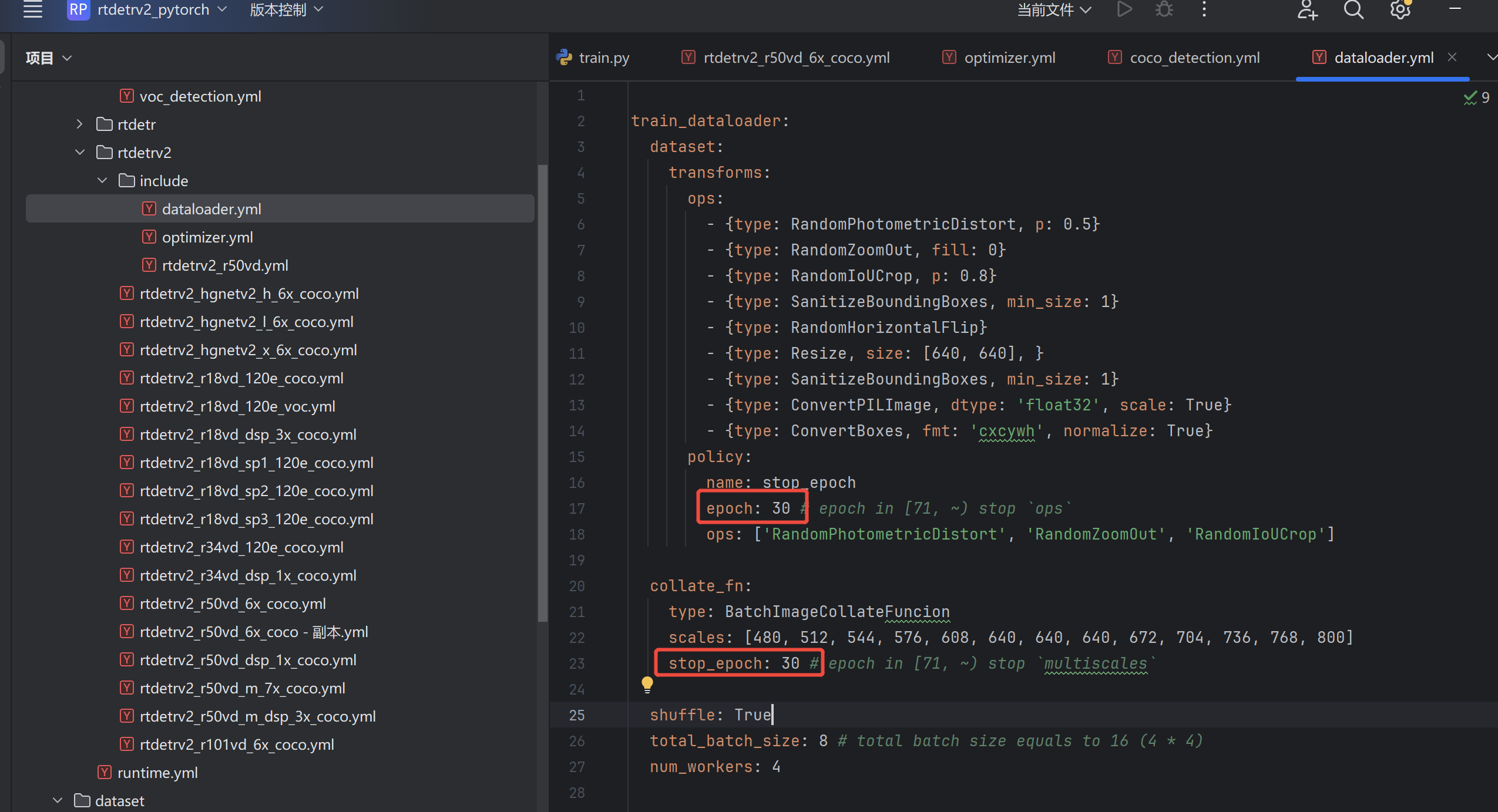The height and width of the screenshot is (812, 1498).
Task: Select runtime.yml in project tree
Action: coord(157,773)
